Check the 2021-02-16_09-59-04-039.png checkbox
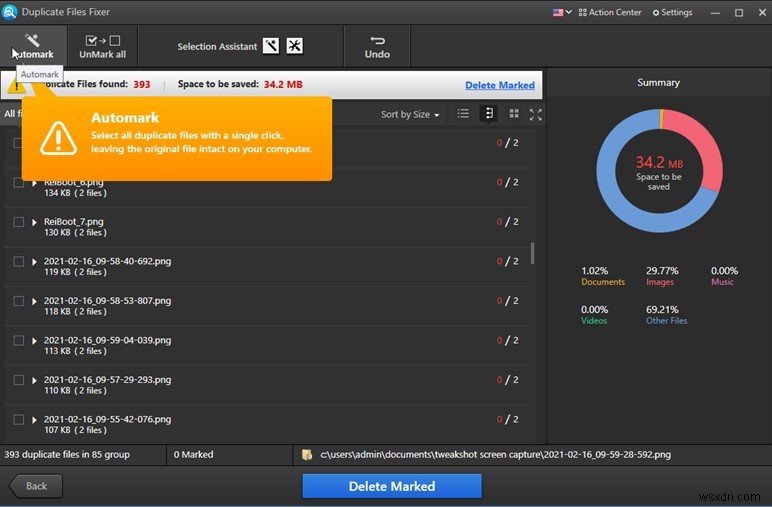Viewport: 772px width, 507px height. 19,340
